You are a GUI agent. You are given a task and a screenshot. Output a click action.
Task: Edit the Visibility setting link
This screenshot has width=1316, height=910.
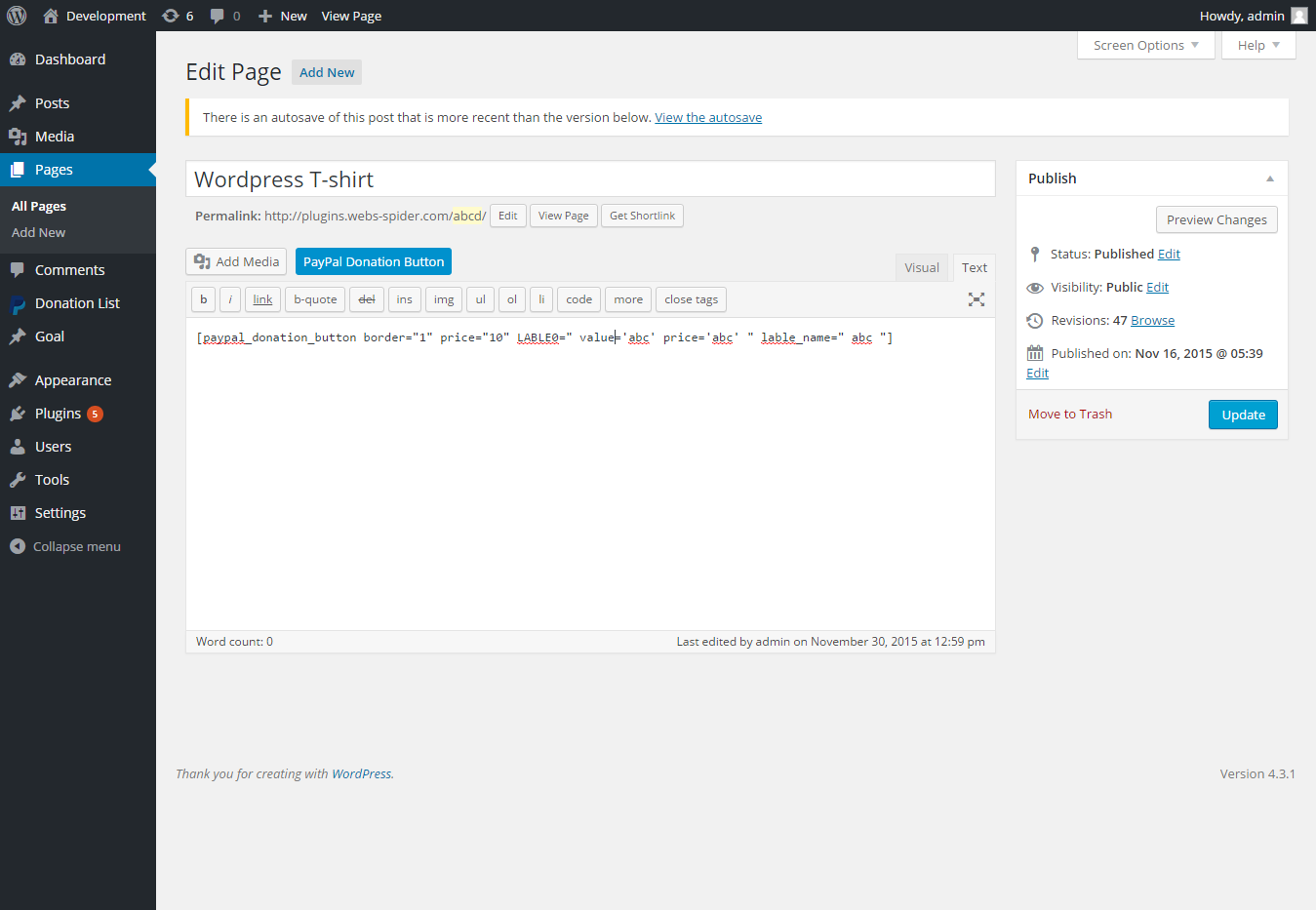tap(1157, 287)
